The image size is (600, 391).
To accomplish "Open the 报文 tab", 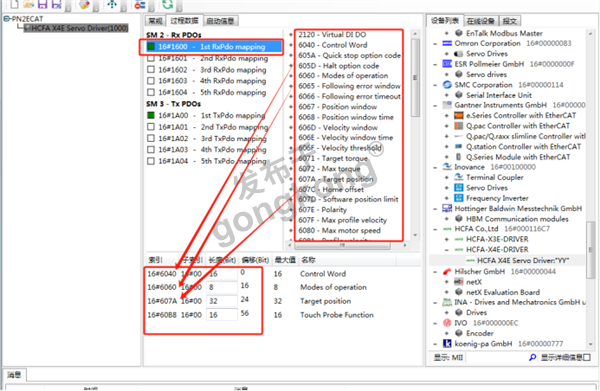I will 510,21.
